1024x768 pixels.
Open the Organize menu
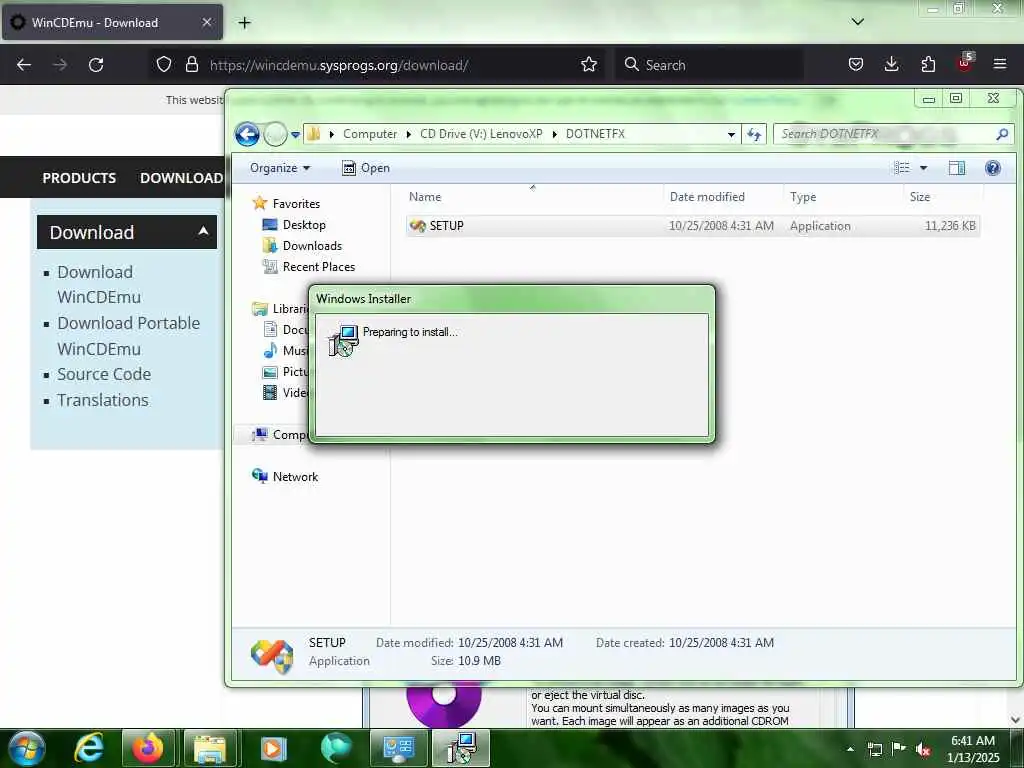point(280,168)
